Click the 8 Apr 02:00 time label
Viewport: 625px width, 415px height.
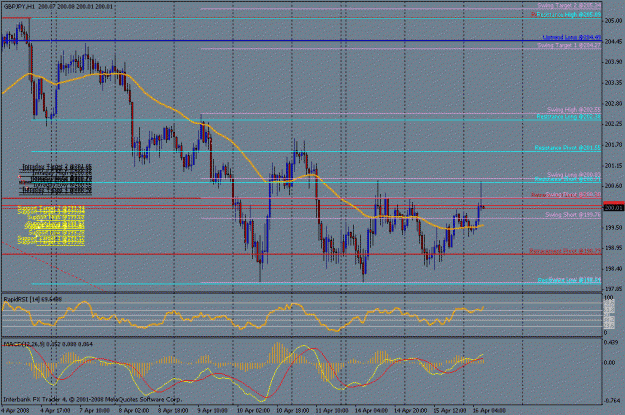pos(134,410)
